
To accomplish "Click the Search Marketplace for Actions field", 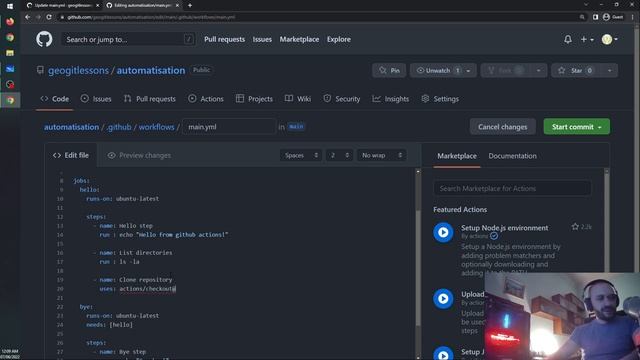I will 512,188.
